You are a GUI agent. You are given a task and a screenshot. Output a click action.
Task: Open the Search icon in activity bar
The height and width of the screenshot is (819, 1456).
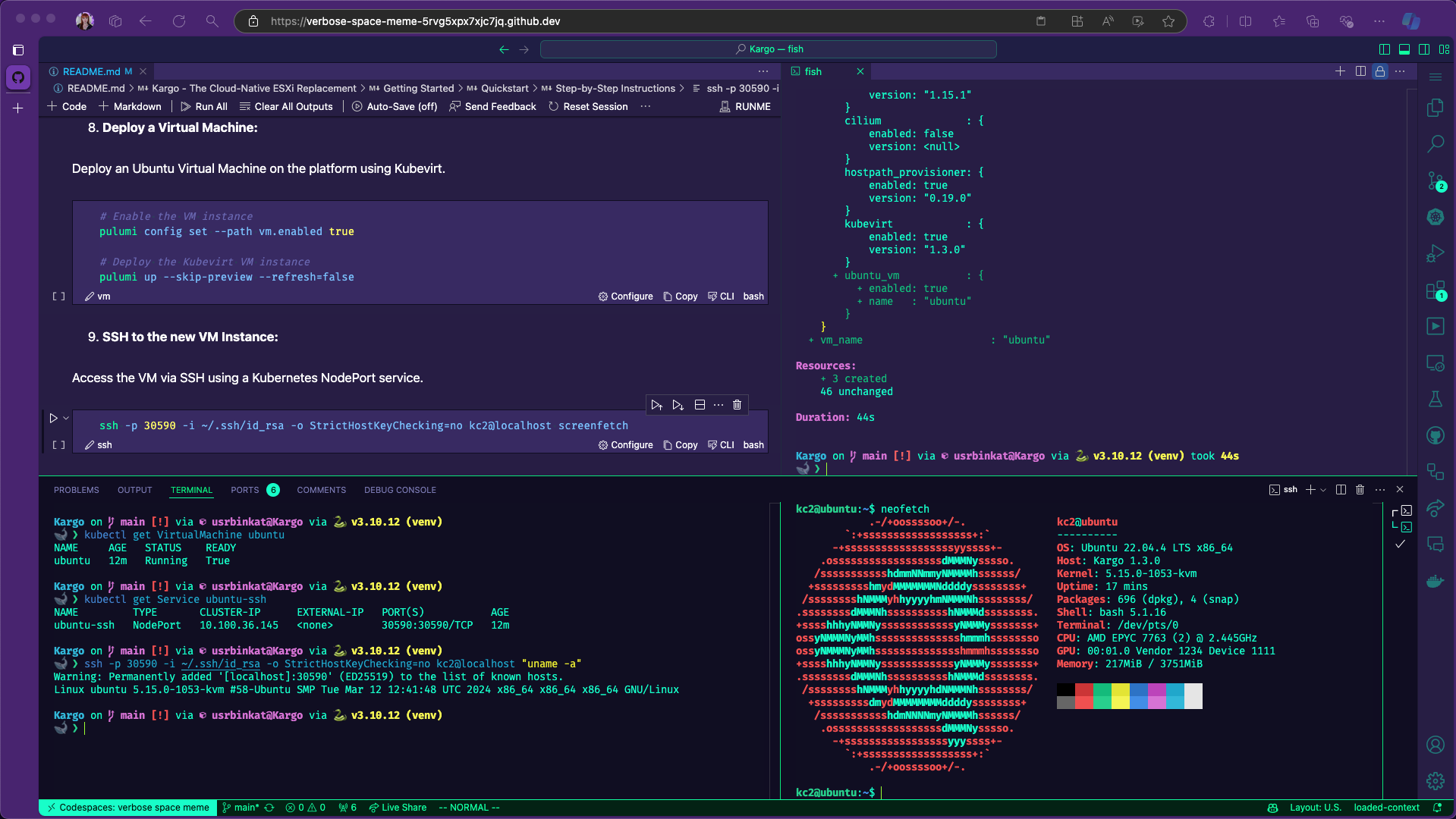(x=1435, y=143)
